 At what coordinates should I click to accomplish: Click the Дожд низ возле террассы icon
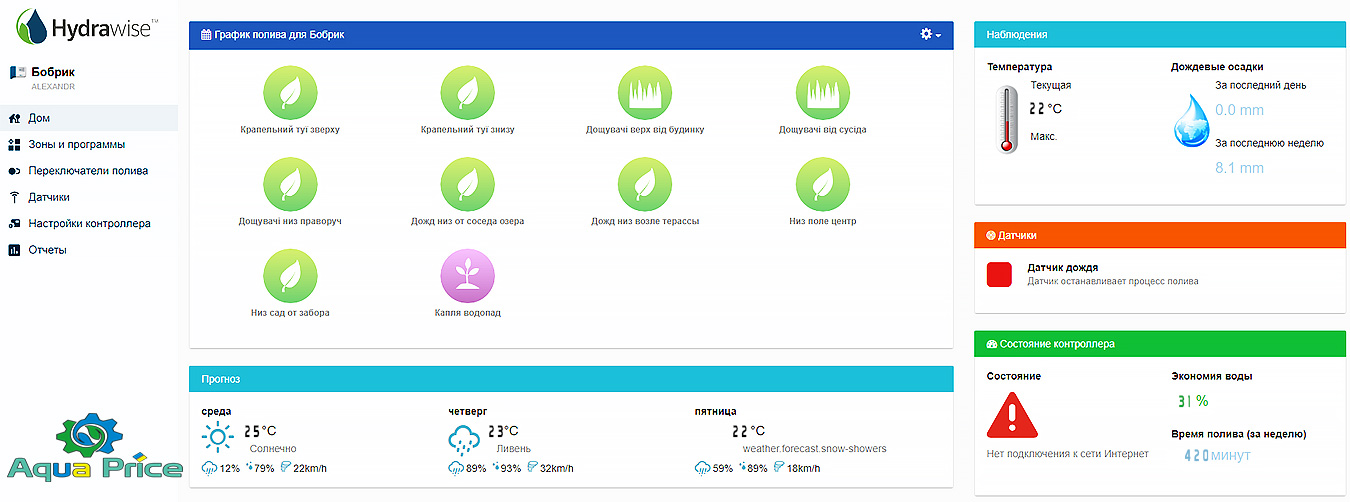[x=645, y=184]
